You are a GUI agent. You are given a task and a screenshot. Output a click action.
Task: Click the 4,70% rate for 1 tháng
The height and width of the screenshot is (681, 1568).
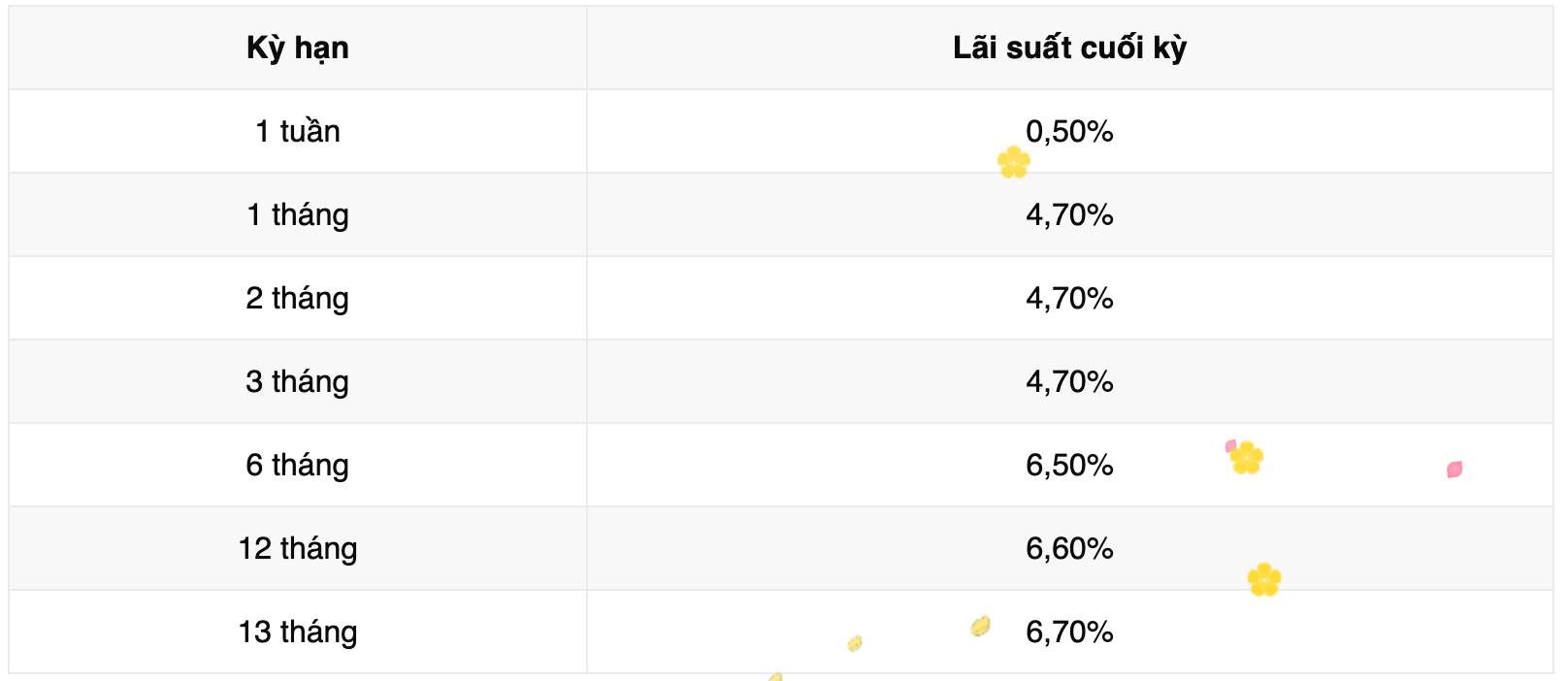click(x=1069, y=214)
